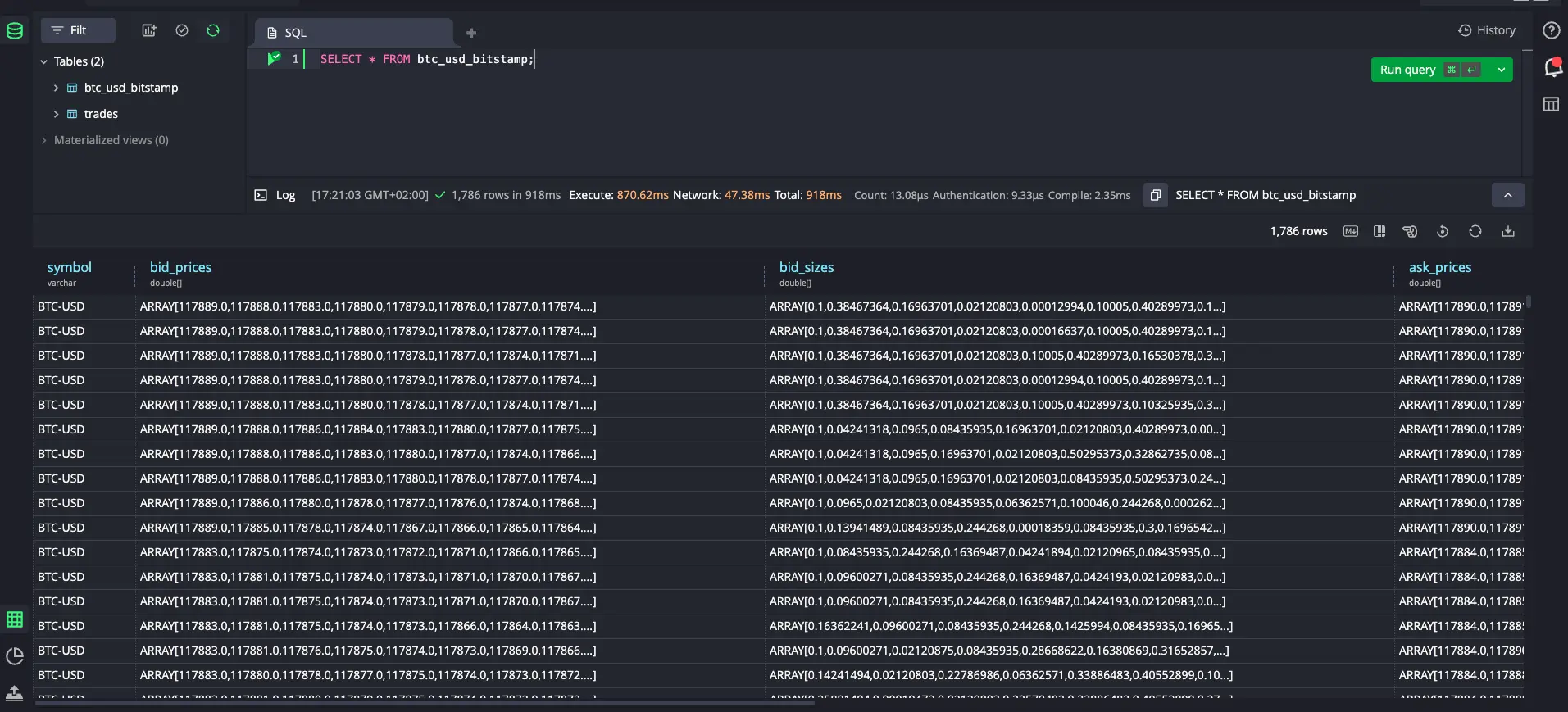1568x712 pixels.
Task: Select the trades table name
Action: click(101, 114)
